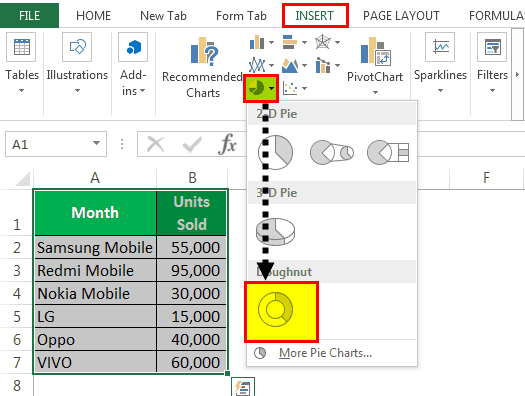Switch to New Tab ribbon tab
Screen dimensions: 525x396
coord(163,16)
